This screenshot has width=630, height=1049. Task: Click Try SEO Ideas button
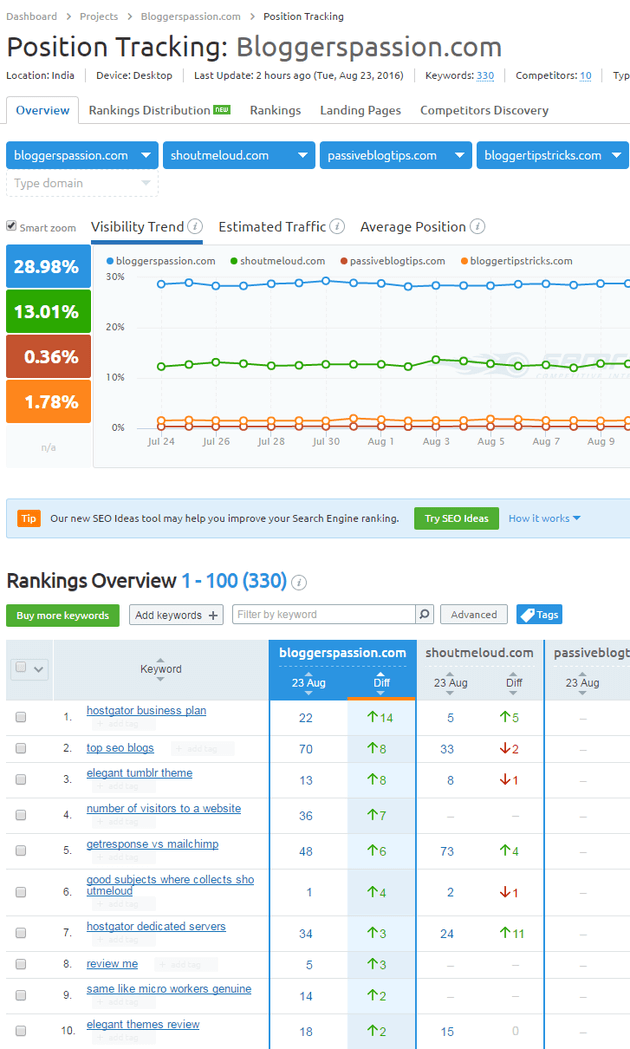pos(456,518)
